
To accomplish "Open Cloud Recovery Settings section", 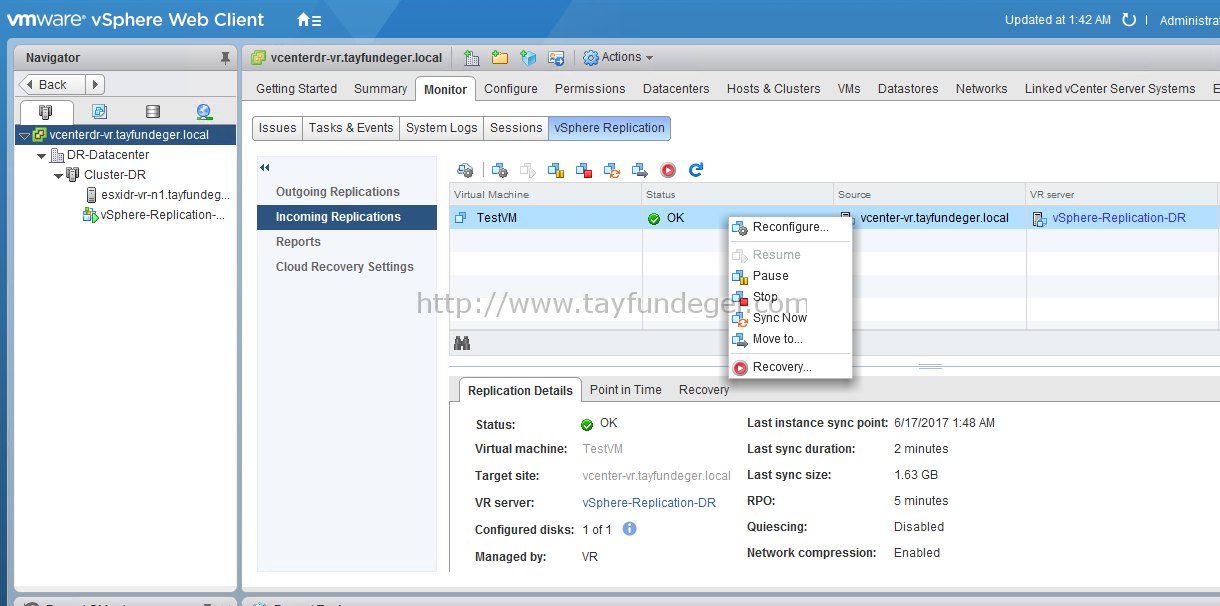I will tap(347, 267).
